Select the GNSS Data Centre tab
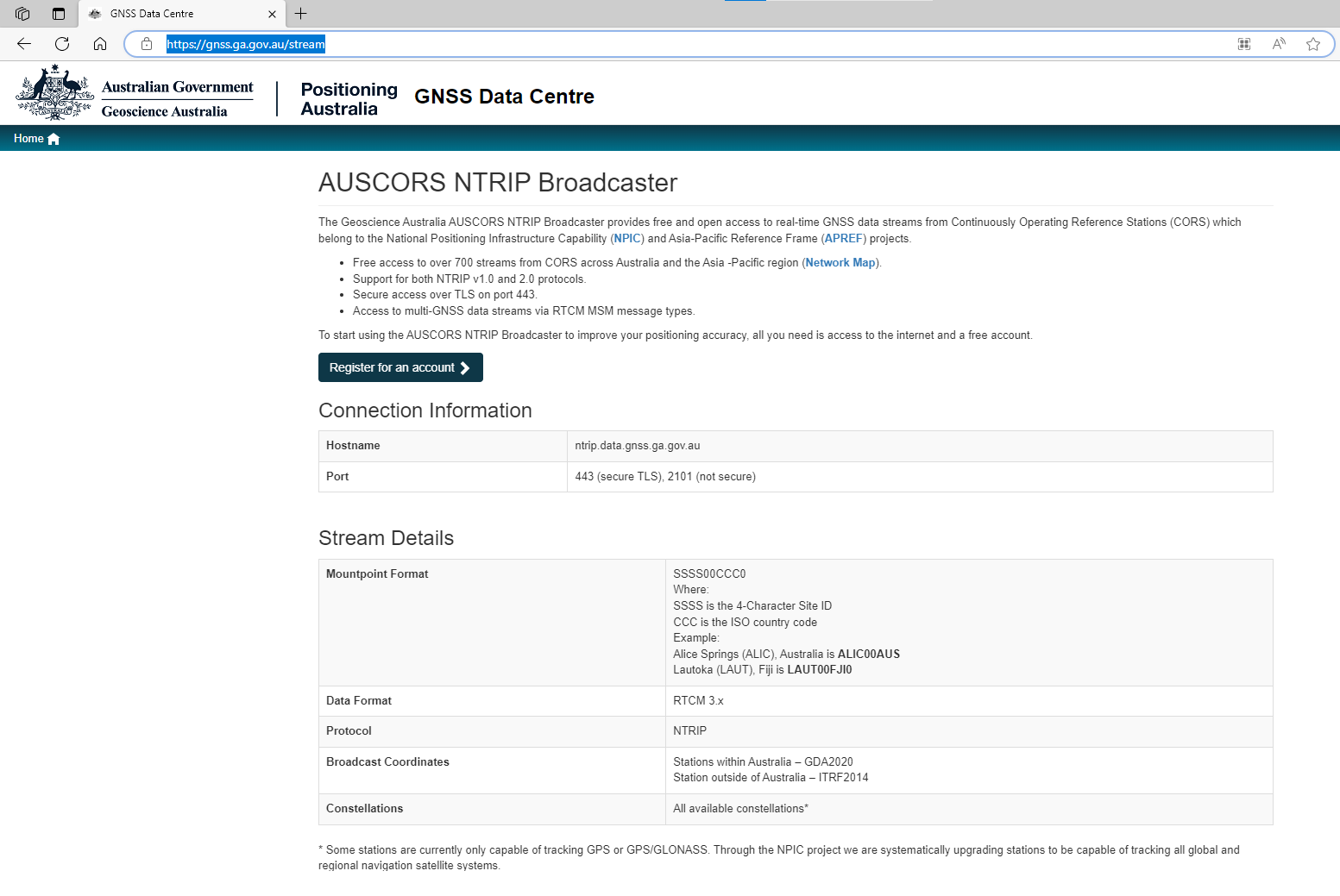The height and width of the screenshot is (896, 1340). pos(181,14)
